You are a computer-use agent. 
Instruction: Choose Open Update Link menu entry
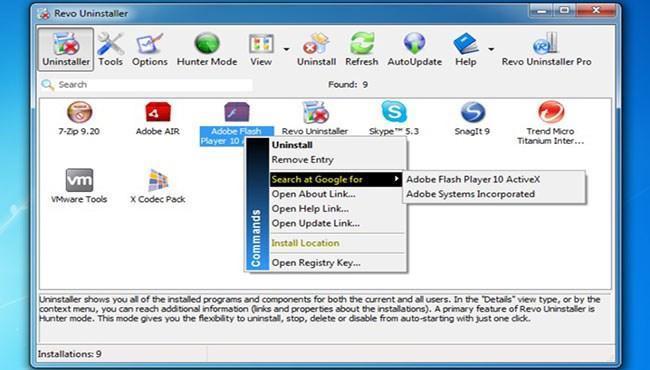[337, 223]
